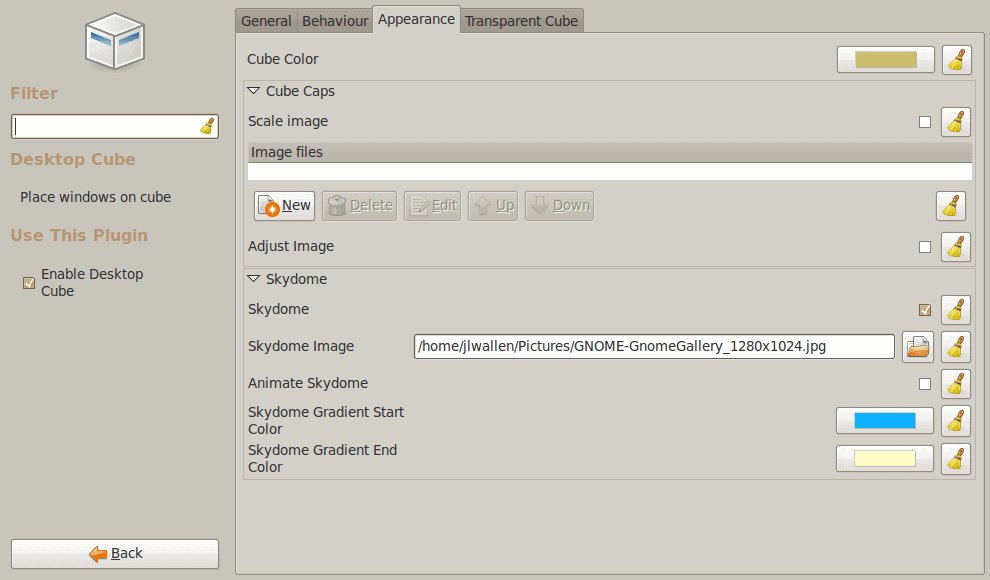Open the Skydome Gradient Start Color swatch
Image resolution: width=990 pixels, height=580 pixels.
(x=885, y=421)
